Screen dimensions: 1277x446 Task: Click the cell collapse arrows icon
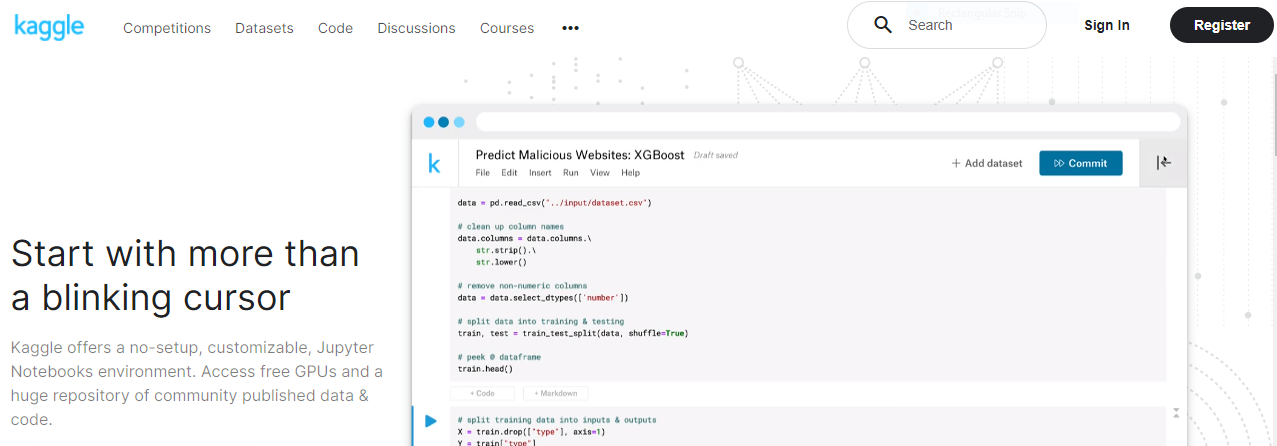(x=1176, y=413)
